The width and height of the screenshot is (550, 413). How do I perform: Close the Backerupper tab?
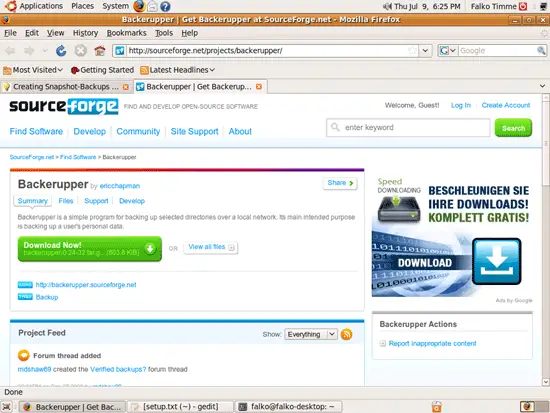click(259, 87)
